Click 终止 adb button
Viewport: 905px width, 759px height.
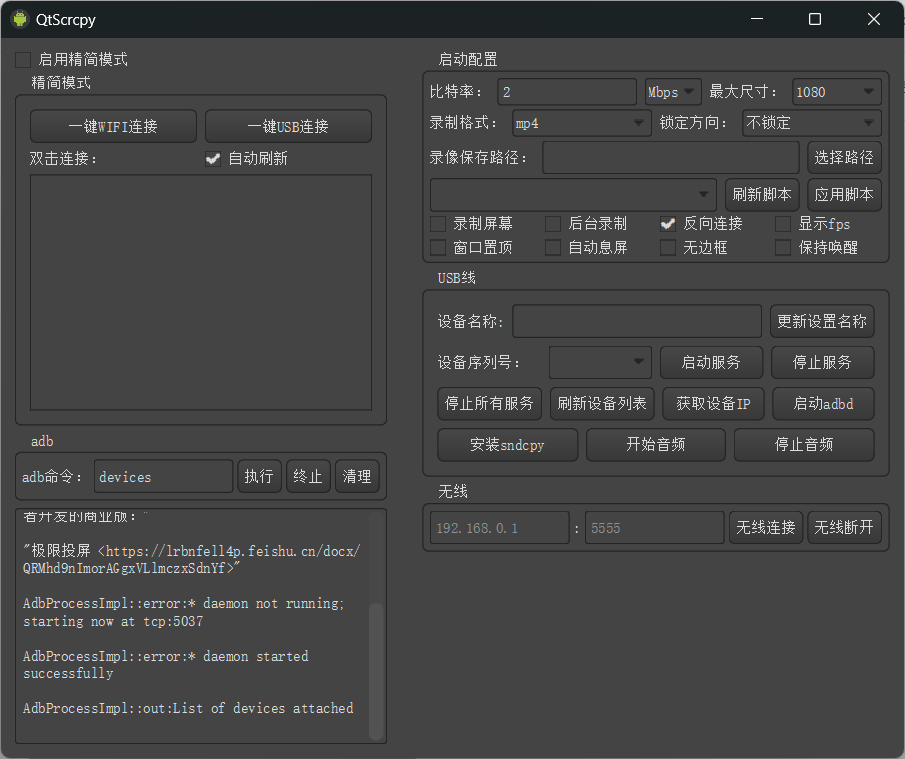tap(308, 476)
